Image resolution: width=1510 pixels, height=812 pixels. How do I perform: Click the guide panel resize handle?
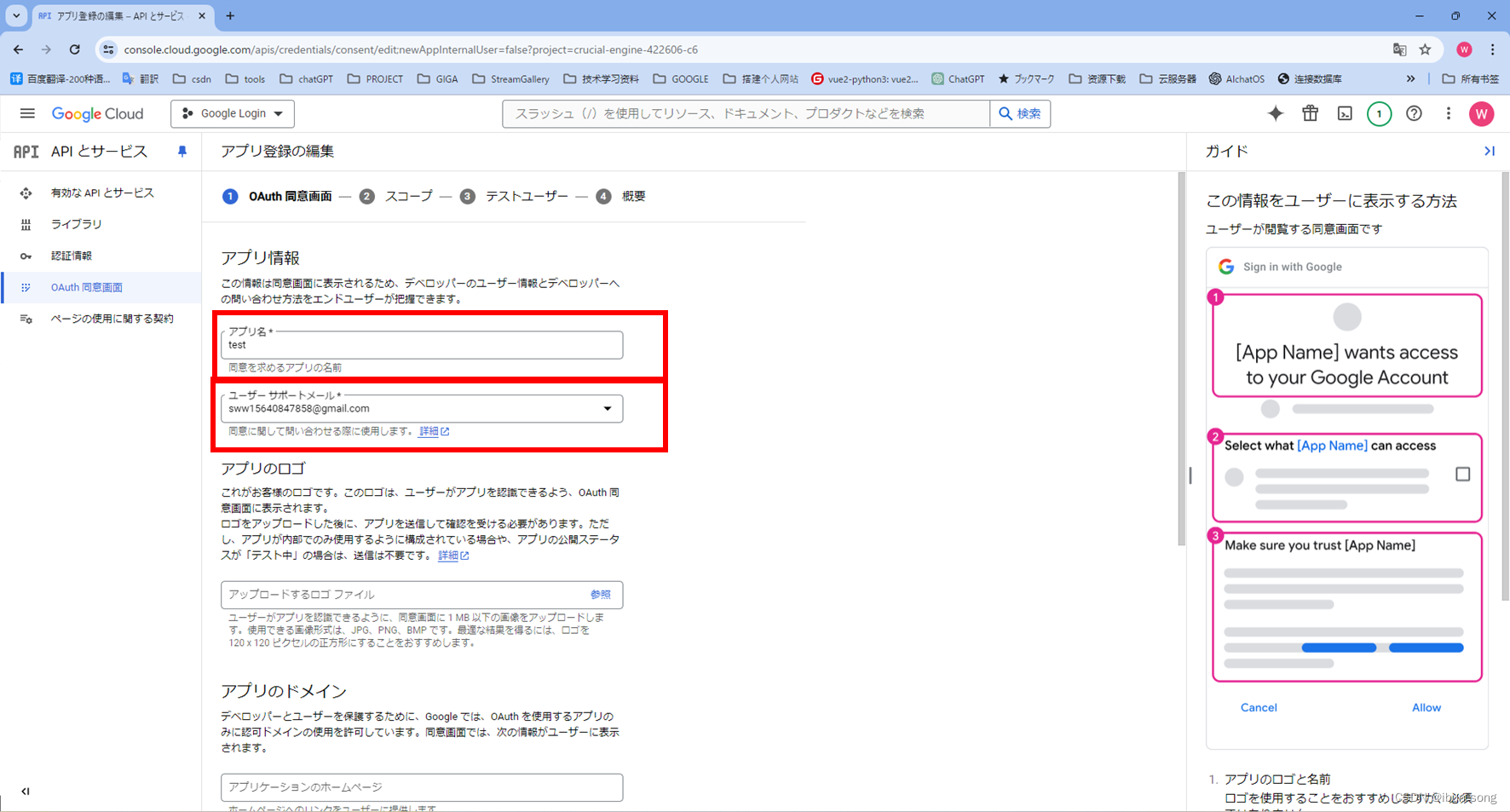(x=1190, y=475)
